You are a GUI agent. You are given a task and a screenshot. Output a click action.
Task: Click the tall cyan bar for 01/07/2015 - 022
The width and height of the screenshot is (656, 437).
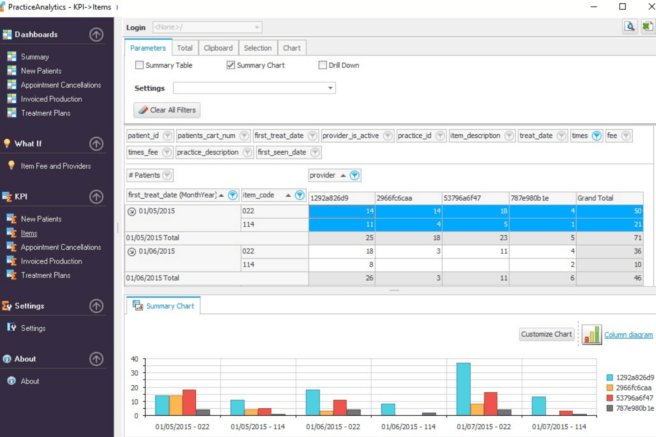(464, 389)
